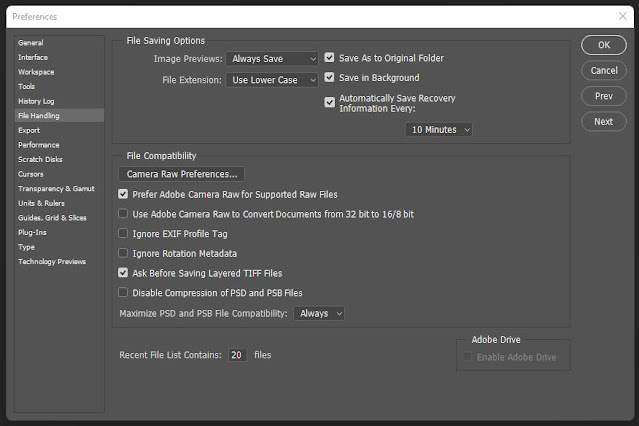Image resolution: width=639 pixels, height=426 pixels.
Task: Select Cursors in category list
Action: coord(31,174)
